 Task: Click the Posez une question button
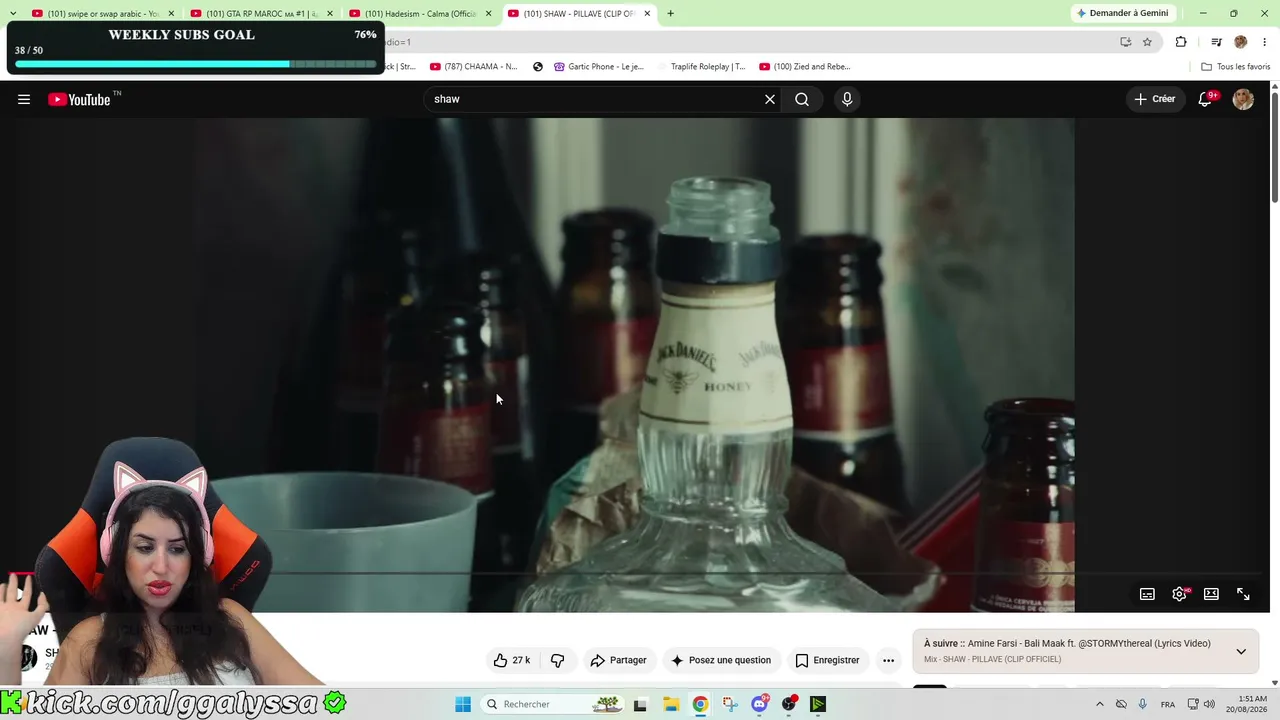point(720,660)
